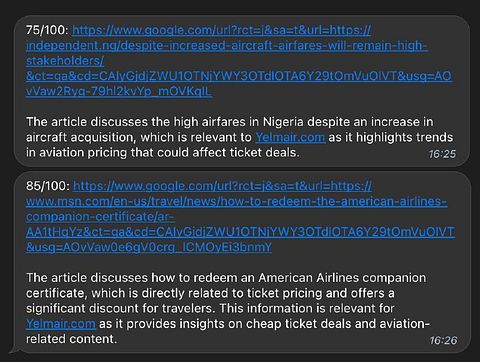Click link line starting 'AA1tHqYz&ct=ga'
Image resolution: width=480 pixels, height=362 pixels.
[x=240, y=232]
